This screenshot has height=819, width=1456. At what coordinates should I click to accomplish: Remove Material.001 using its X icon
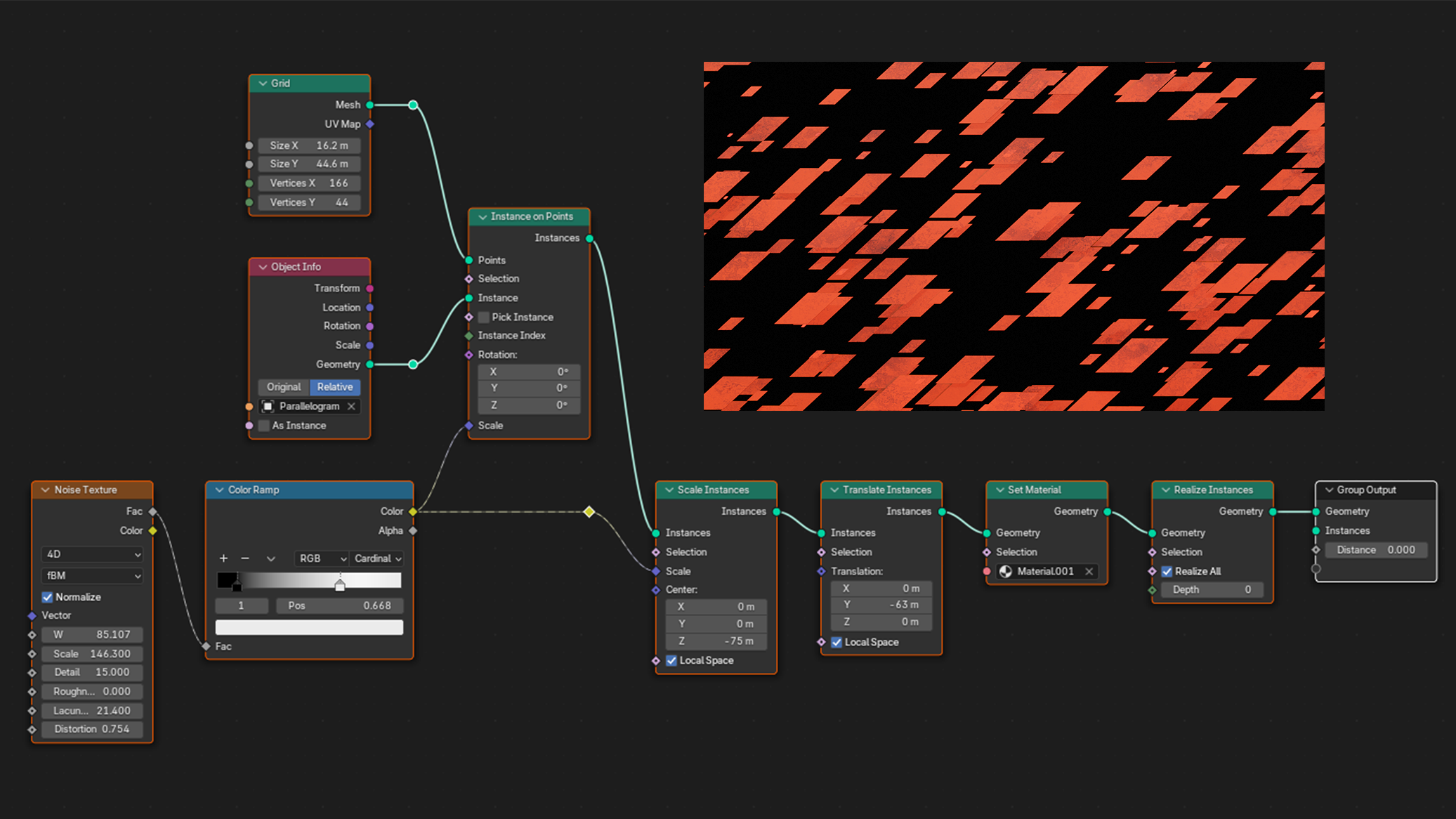(1089, 571)
